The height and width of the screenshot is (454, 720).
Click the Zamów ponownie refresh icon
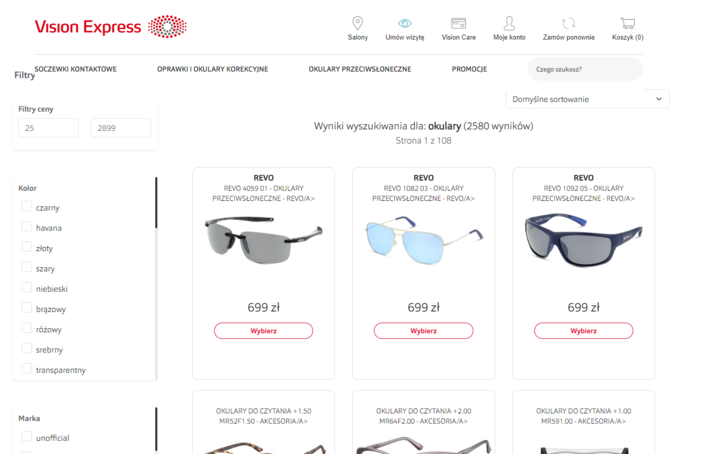coord(568,23)
